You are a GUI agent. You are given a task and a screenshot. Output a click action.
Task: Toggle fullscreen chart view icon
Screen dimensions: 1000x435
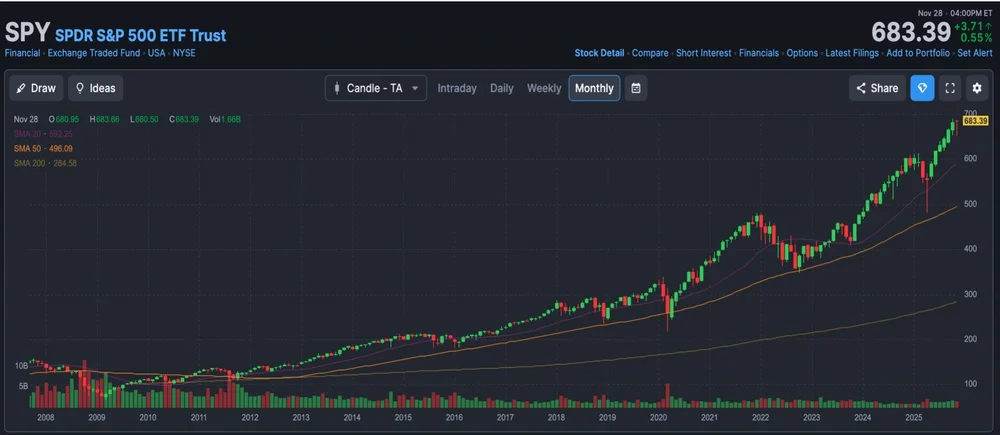pyautogui.click(x=950, y=88)
